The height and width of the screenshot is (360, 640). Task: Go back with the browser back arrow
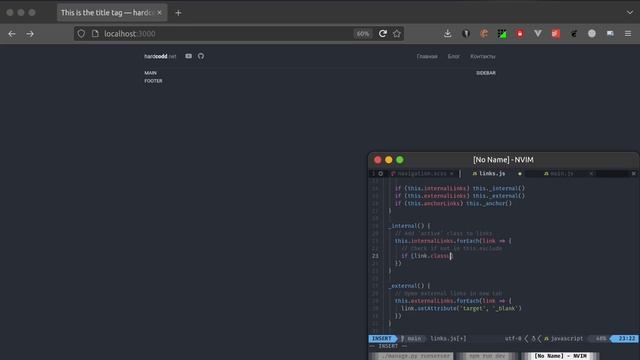click(x=12, y=34)
